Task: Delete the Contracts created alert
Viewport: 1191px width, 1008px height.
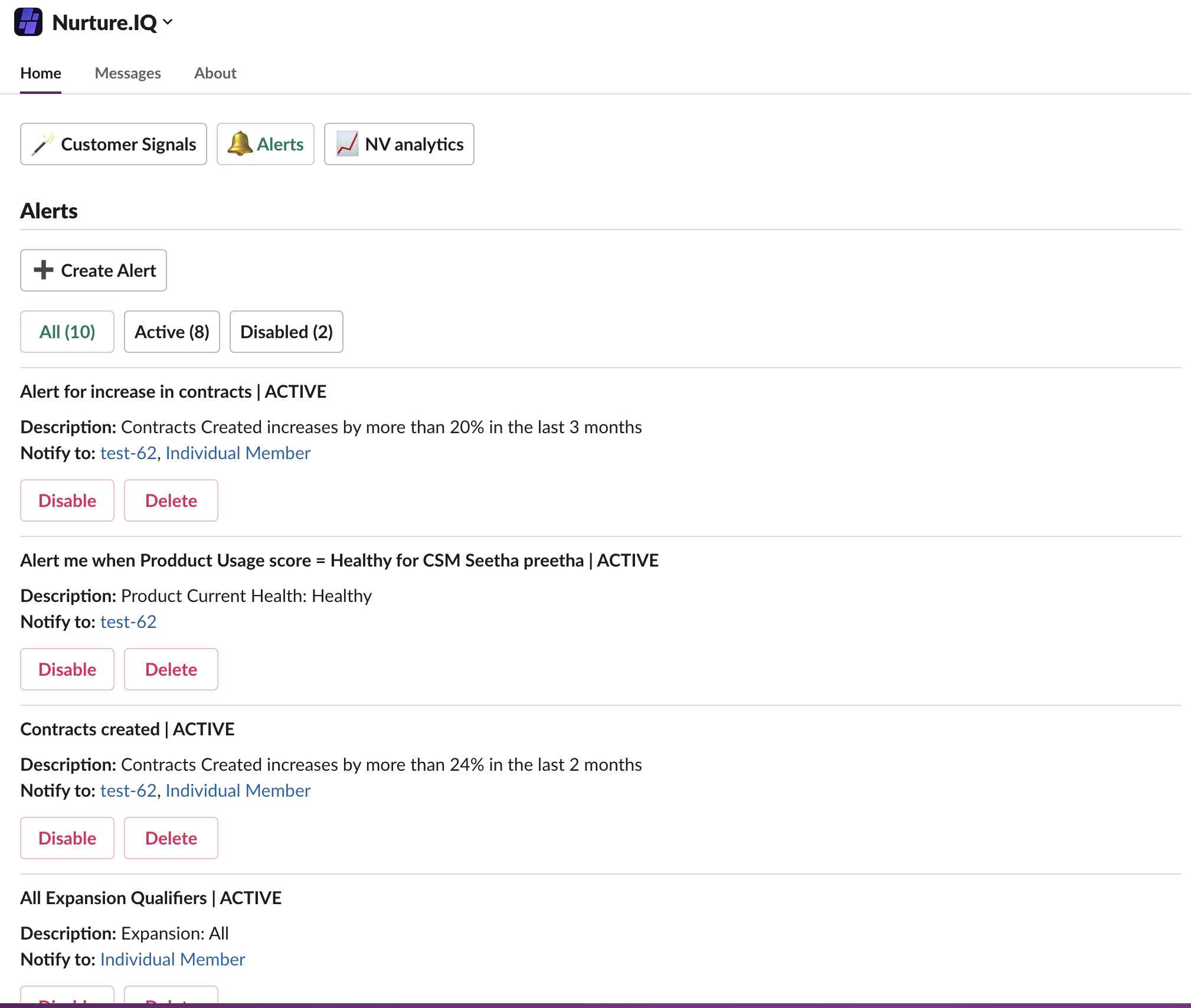Action: coord(171,838)
